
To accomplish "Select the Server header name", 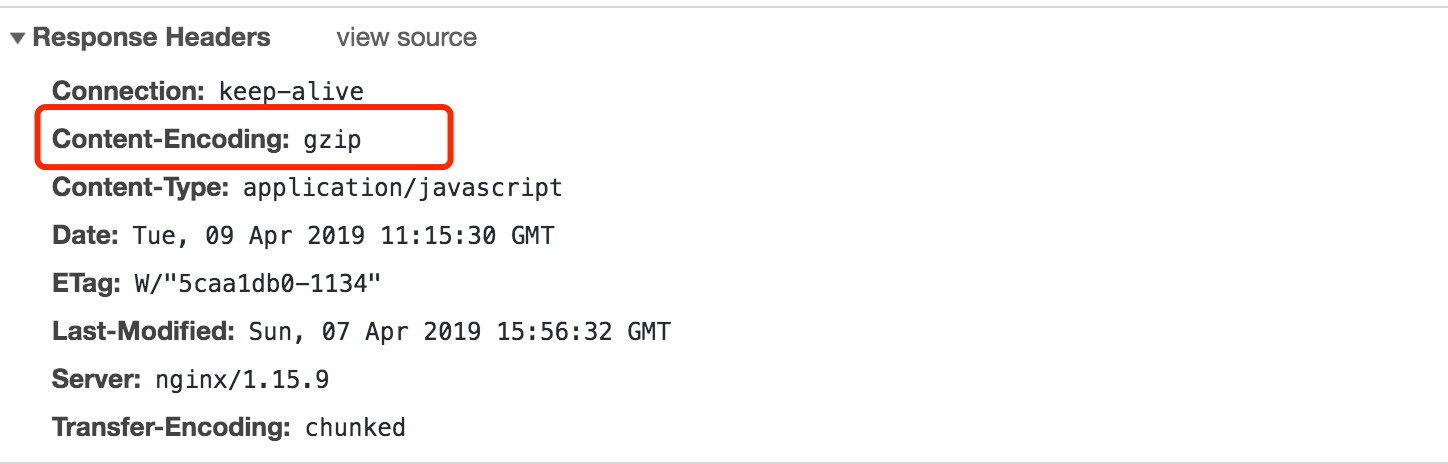I will tap(97, 380).
